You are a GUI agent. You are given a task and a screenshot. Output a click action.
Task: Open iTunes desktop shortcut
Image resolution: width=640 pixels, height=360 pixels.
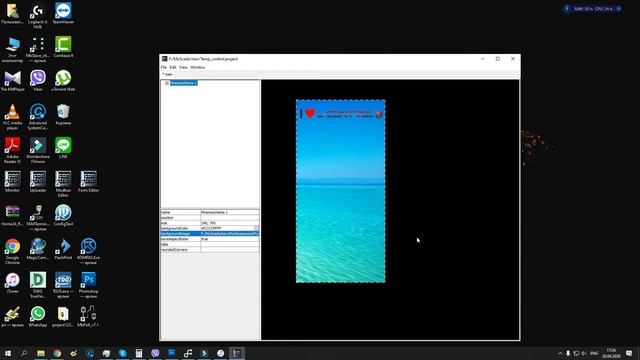pyautogui.click(x=12, y=283)
